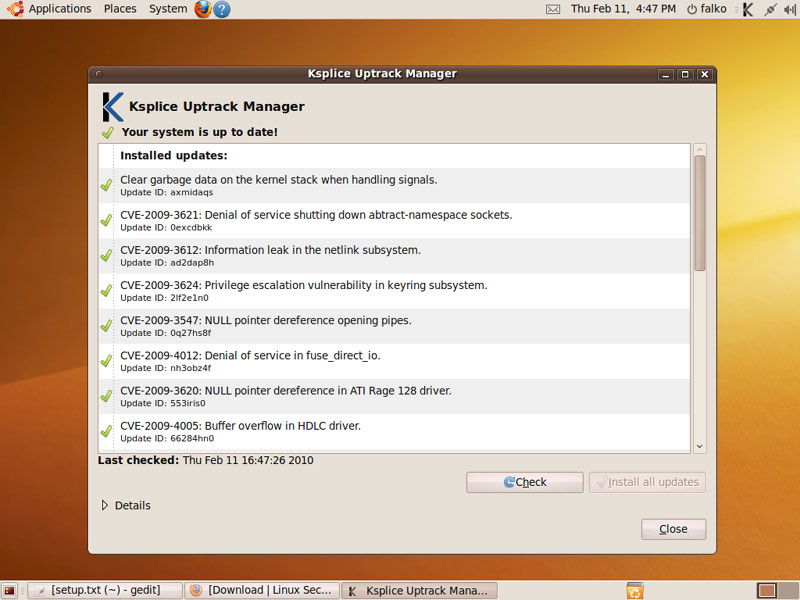The width and height of the screenshot is (800, 600).
Task: Click green checkmark beside CVE-2009-3621 update
Action: tap(106, 220)
